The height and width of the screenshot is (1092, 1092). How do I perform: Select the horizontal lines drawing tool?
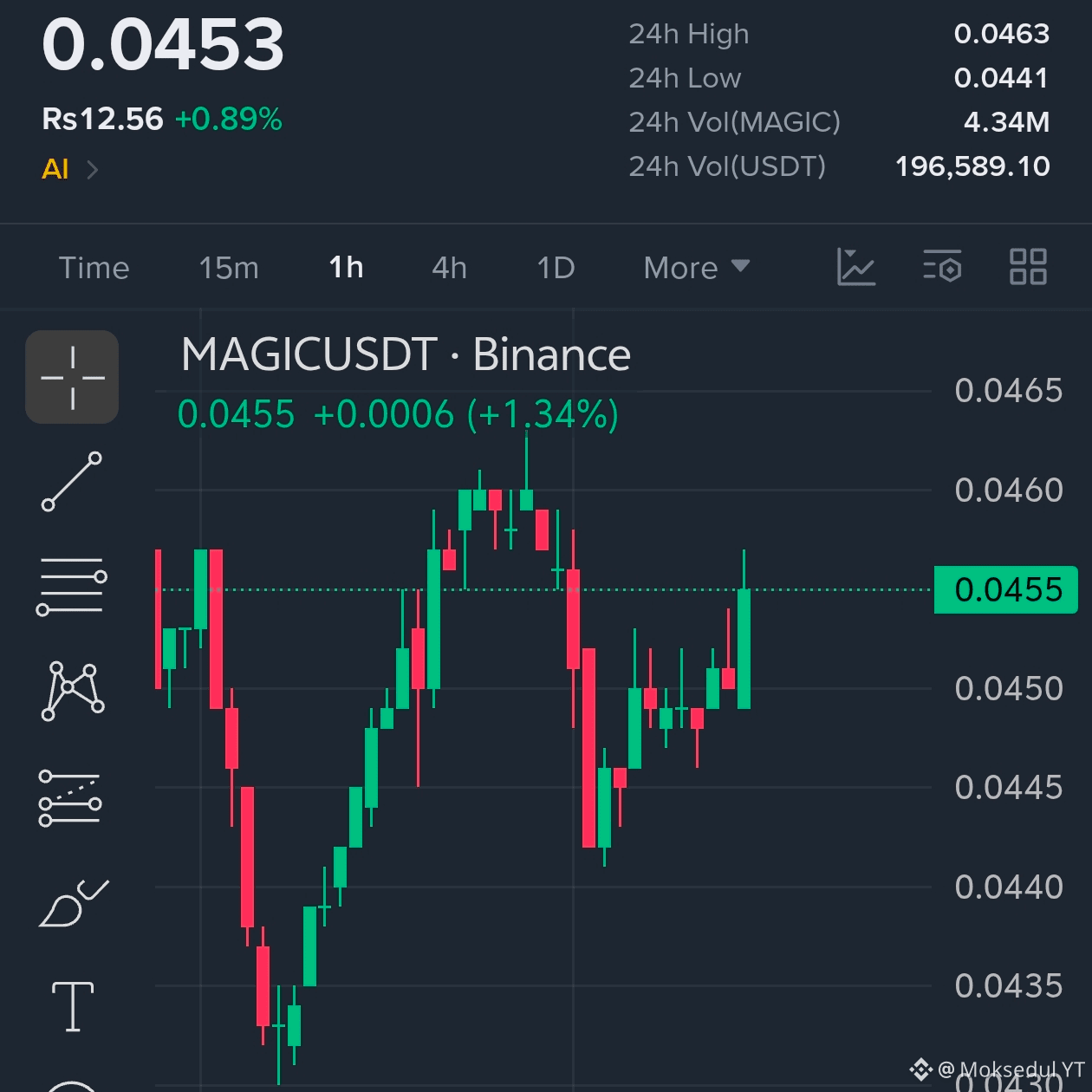pos(72,587)
